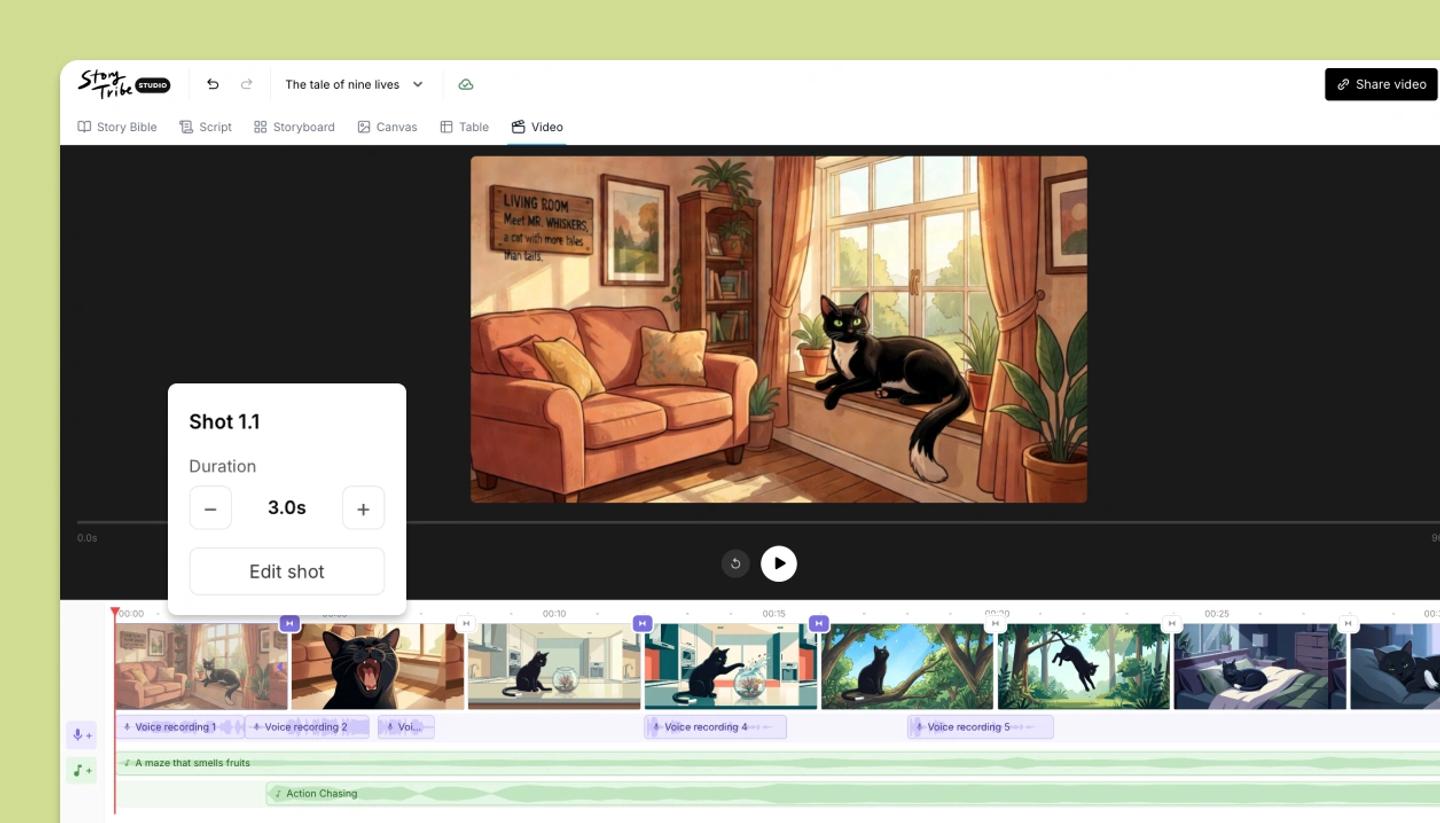The height and width of the screenshot is (823, 1440).
Task: Select the 'Action Chasing' music clip
Action: pos(853,794)
